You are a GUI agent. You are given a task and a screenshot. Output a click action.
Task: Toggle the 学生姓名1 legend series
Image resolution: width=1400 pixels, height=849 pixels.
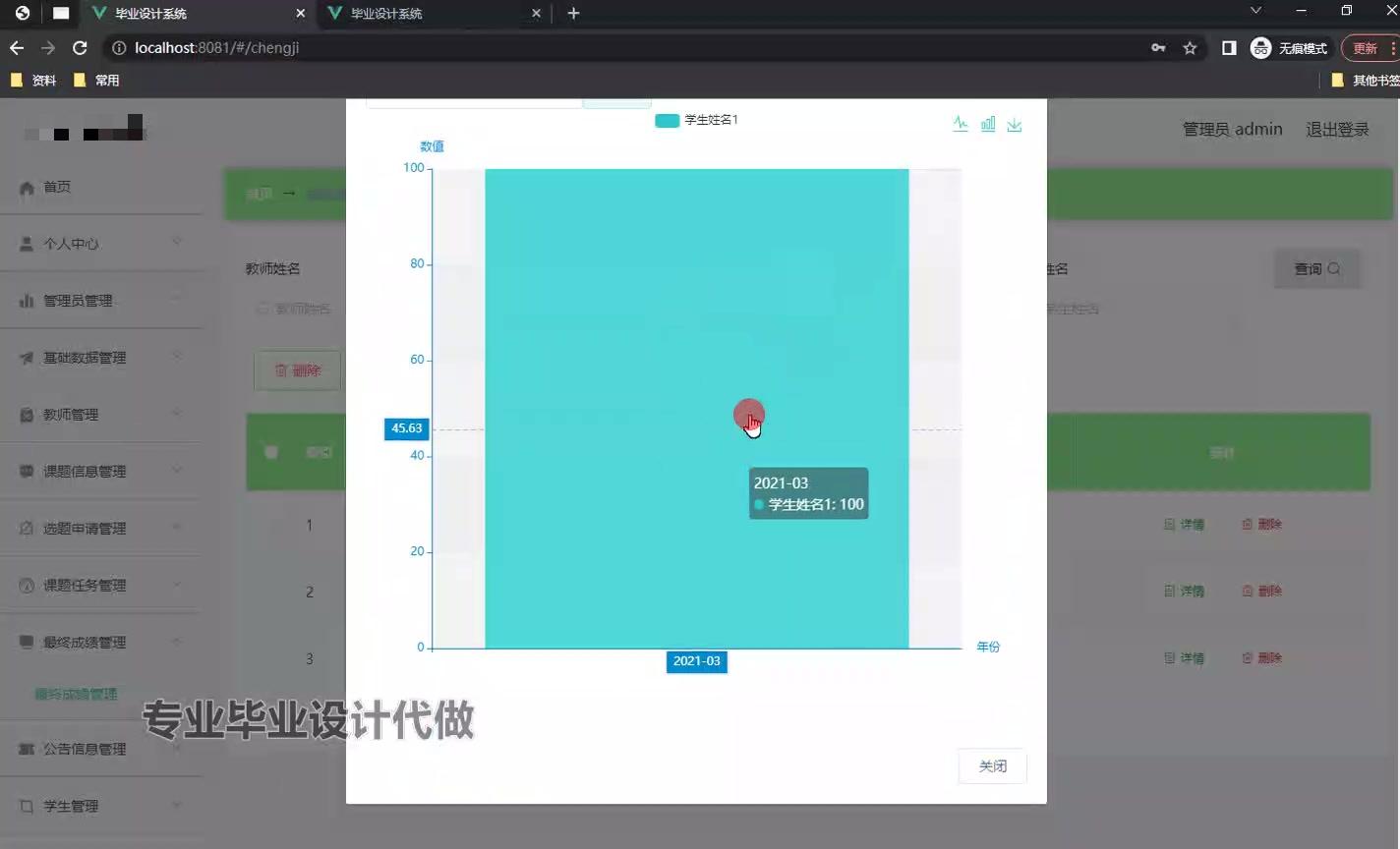tap(697, 120)
